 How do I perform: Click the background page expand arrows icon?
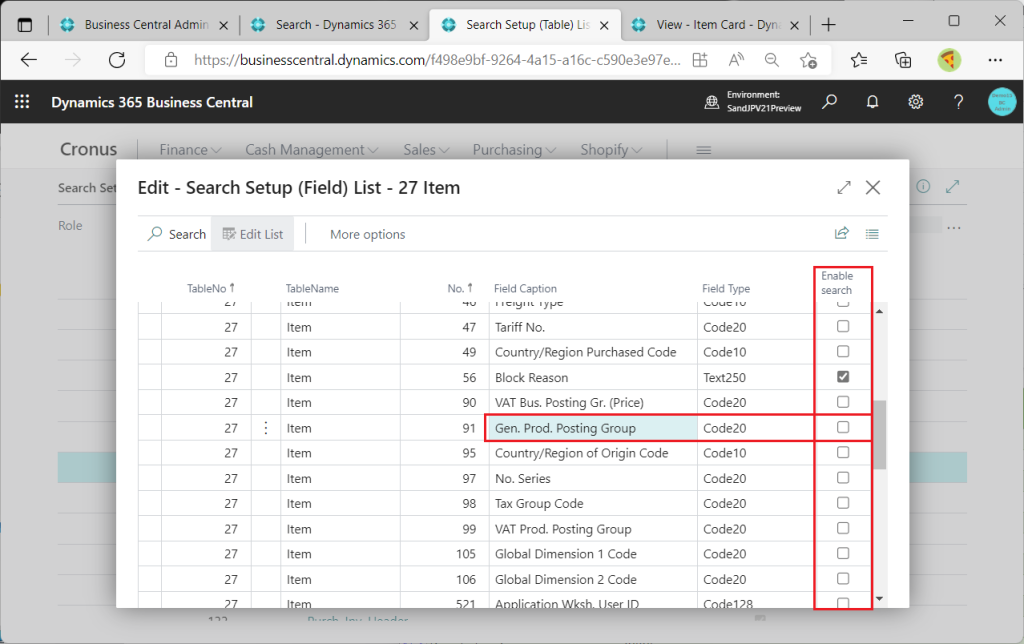click(952, 187)
